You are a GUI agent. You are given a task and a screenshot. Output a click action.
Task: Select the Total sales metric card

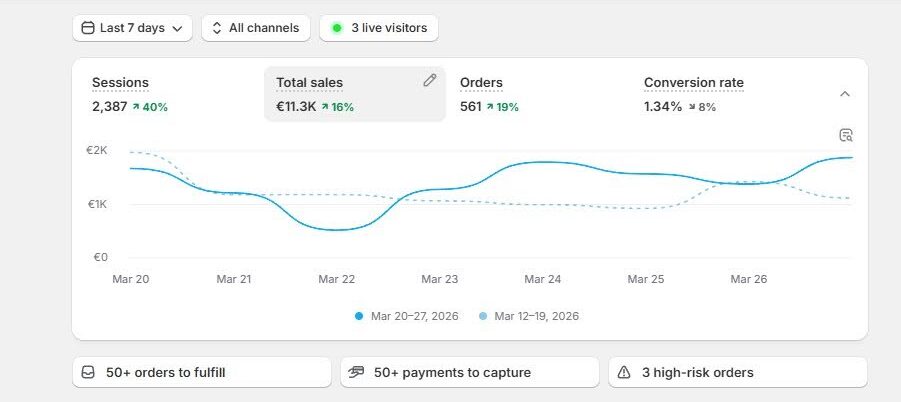pyautogui.click(x=340, y=94)
